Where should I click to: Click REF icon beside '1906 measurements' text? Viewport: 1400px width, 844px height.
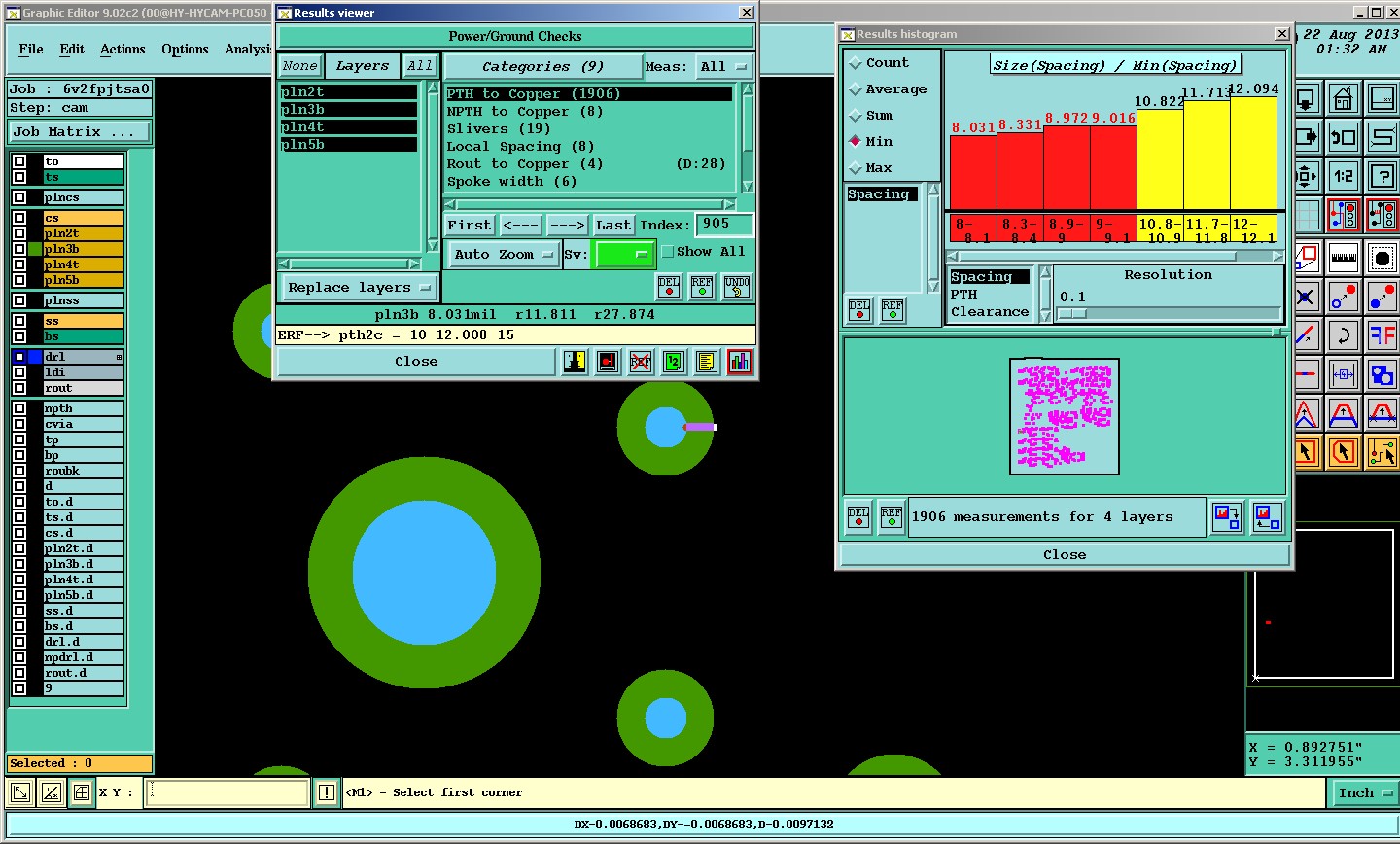[x=892, y=517]
